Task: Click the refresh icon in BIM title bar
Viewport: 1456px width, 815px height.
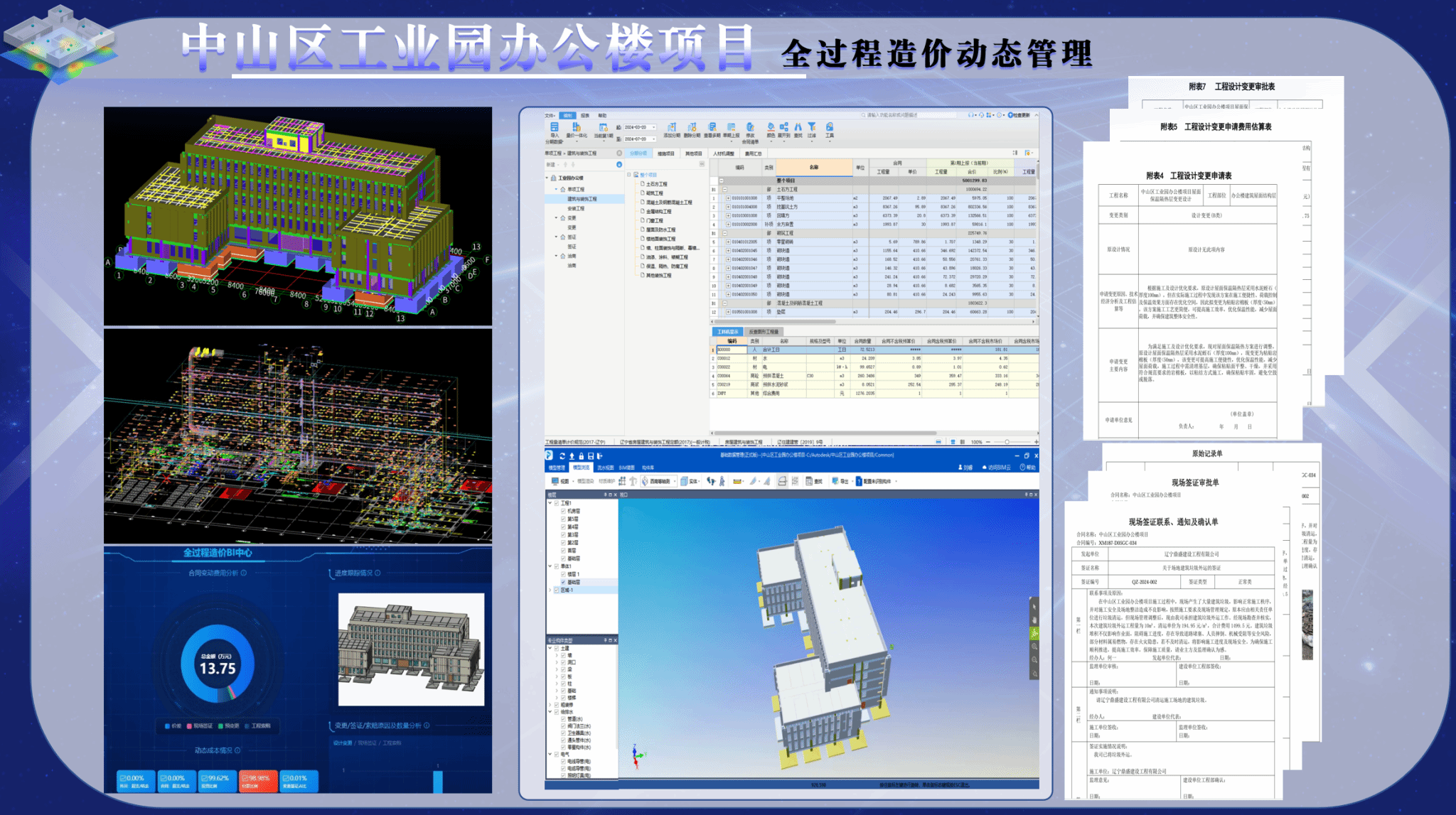Action: (562, 456)
